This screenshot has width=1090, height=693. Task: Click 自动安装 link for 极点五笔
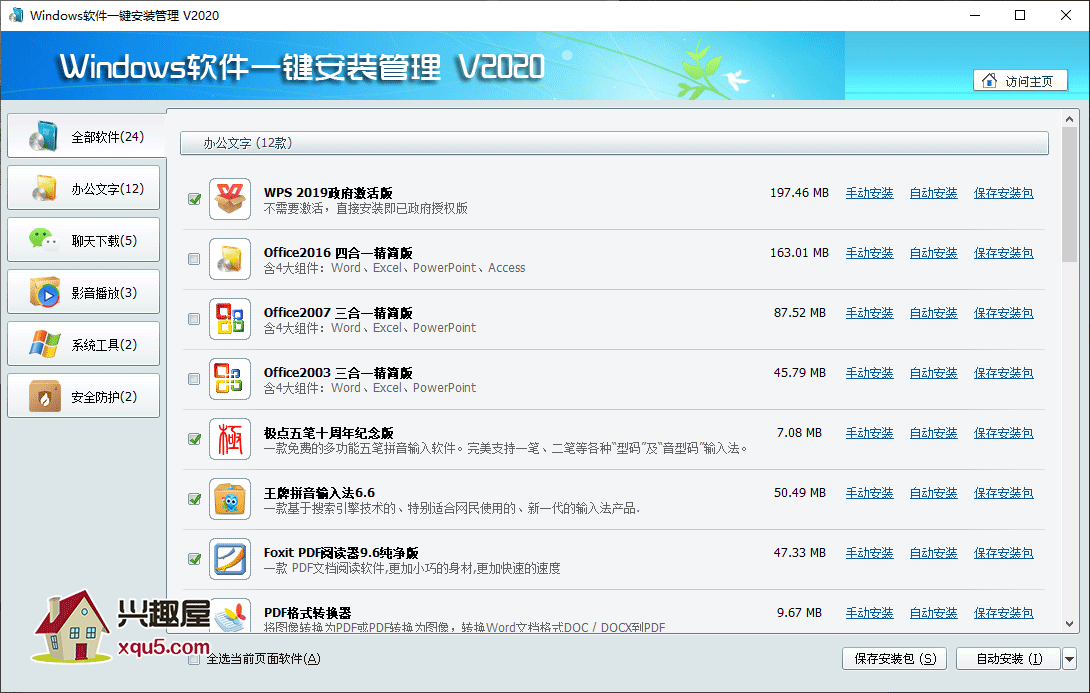pyautogui.click(x=934, y=433)
